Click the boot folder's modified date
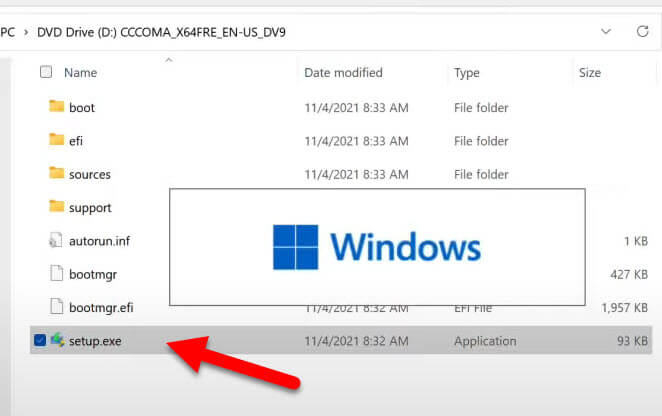 (x=356, y=108)
